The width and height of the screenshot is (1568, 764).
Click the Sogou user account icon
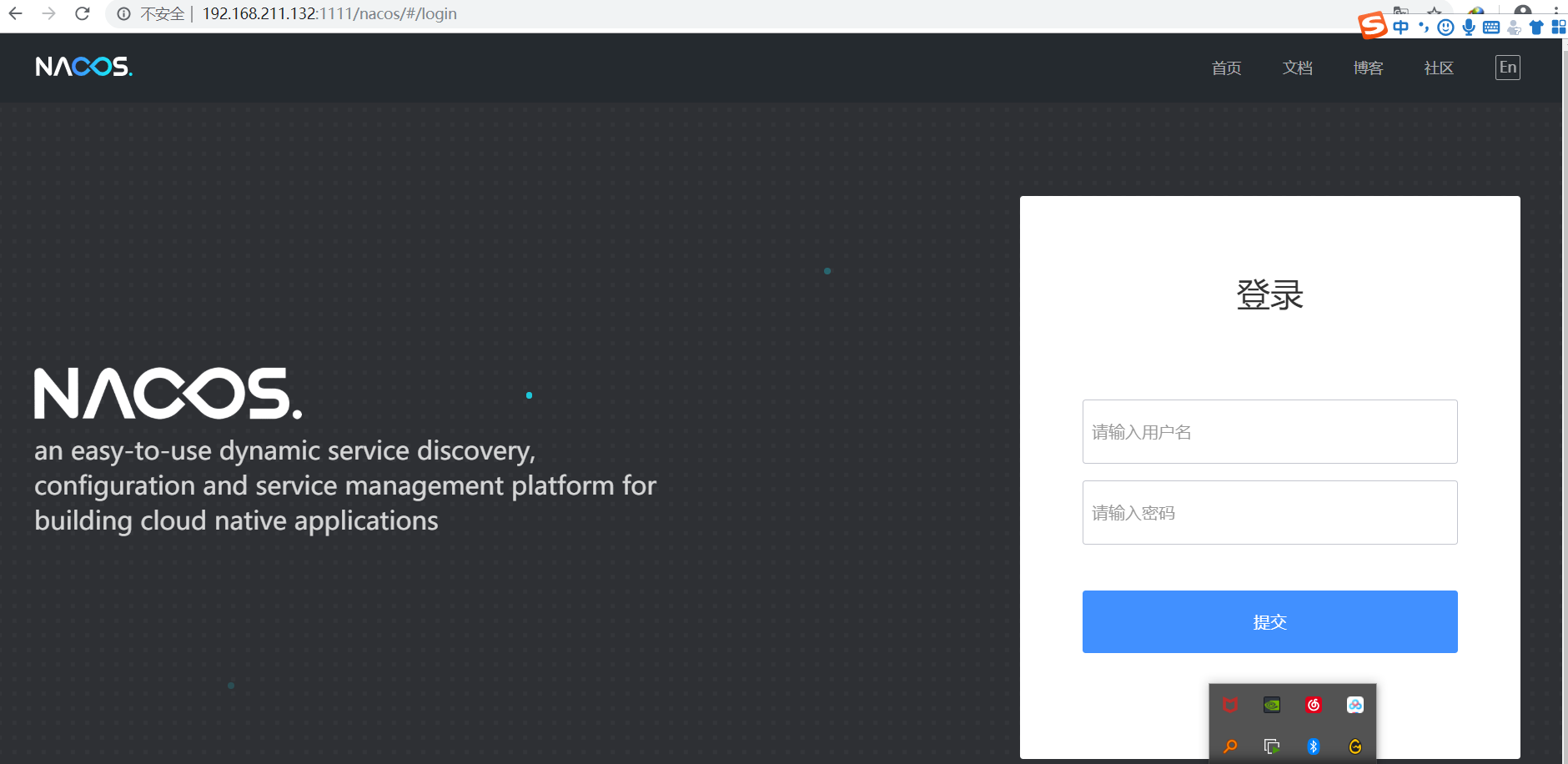(1514, 28)
